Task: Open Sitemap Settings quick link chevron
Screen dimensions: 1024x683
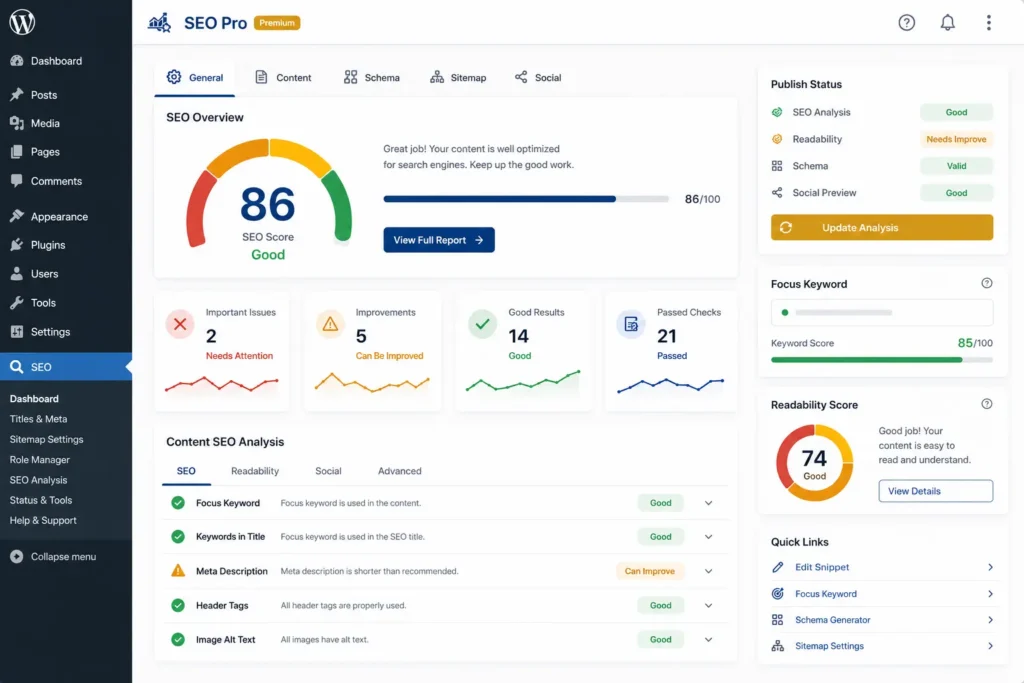Action: click(x=991, y=646)
